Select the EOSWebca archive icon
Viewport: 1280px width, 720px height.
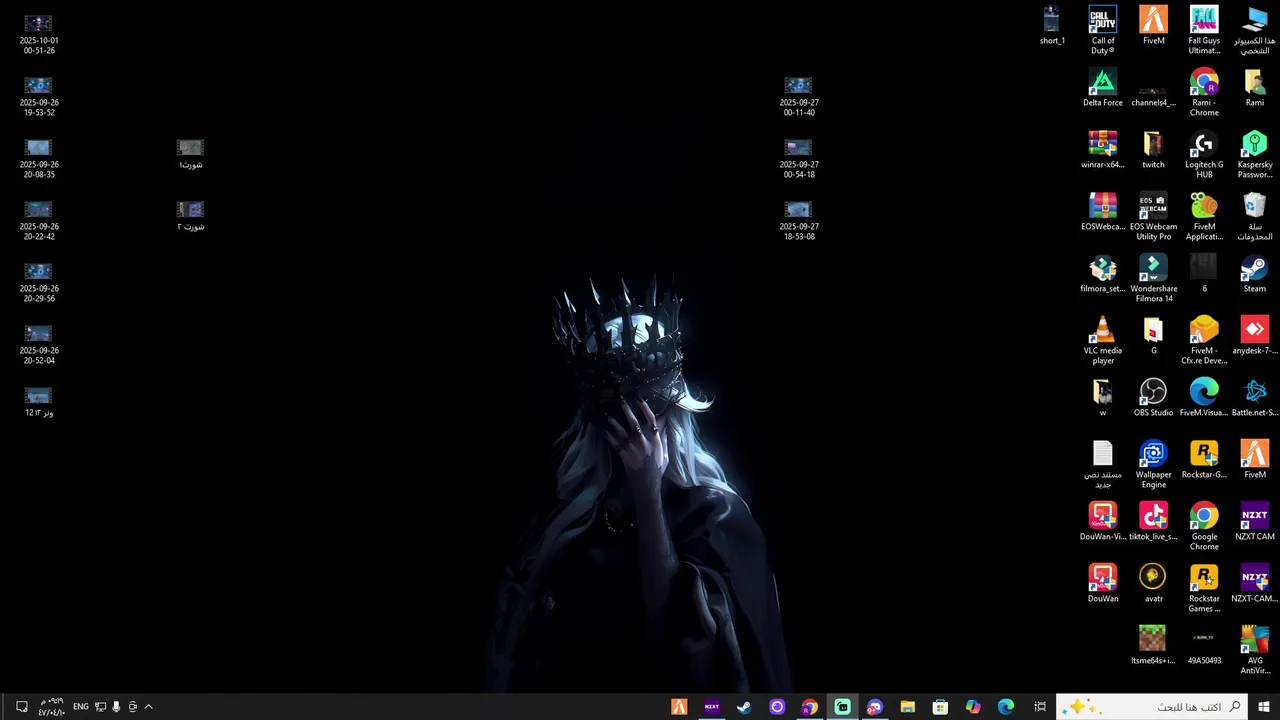click(x=1103, y=212)
